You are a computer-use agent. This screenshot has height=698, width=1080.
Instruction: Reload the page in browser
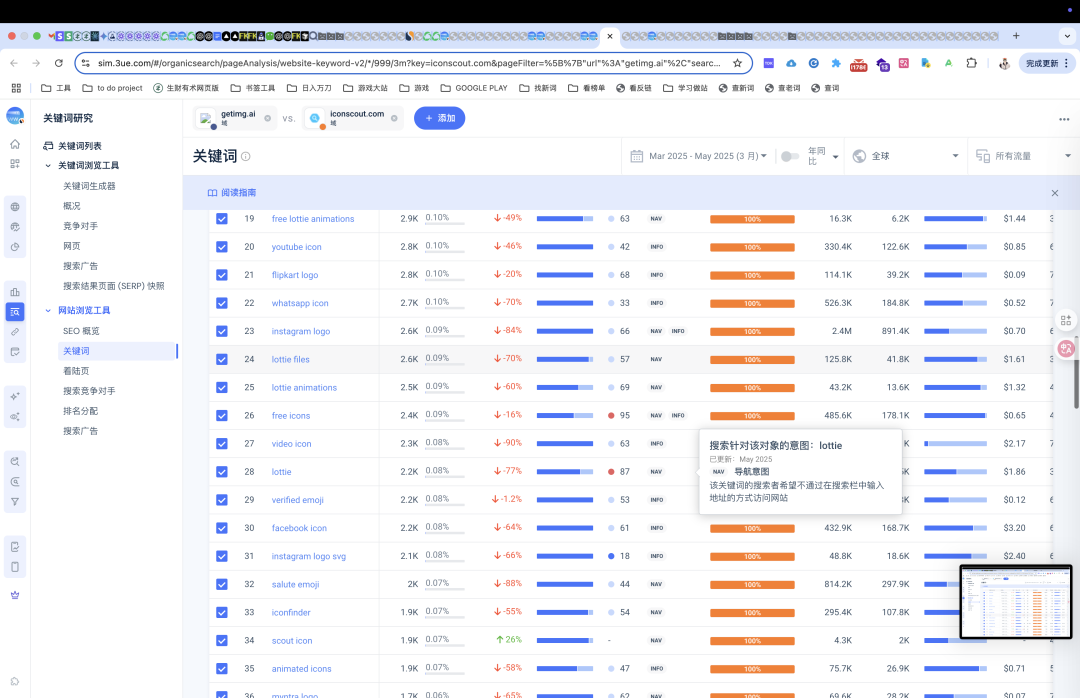(59, 63)
